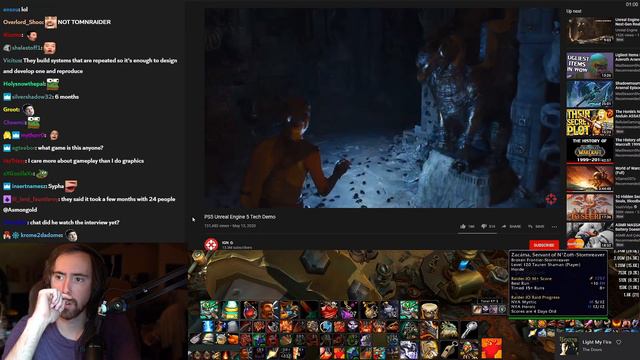Open The History of Warcraft thumbnail
640x360 pixels.
pyautogui.click(x=589, y=150)
